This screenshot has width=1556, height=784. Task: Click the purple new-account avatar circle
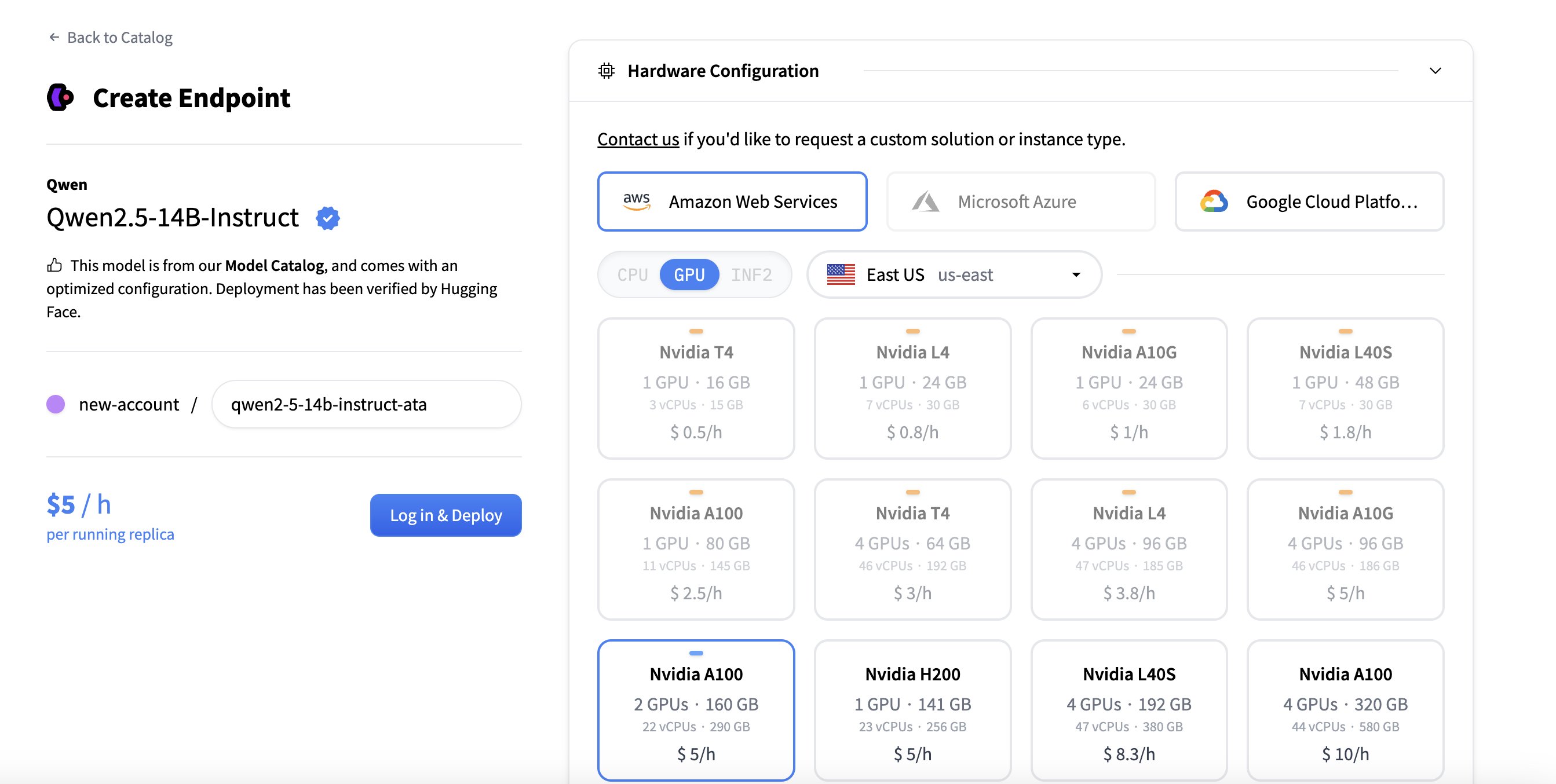pyautogui.click(x=56, y=404)
